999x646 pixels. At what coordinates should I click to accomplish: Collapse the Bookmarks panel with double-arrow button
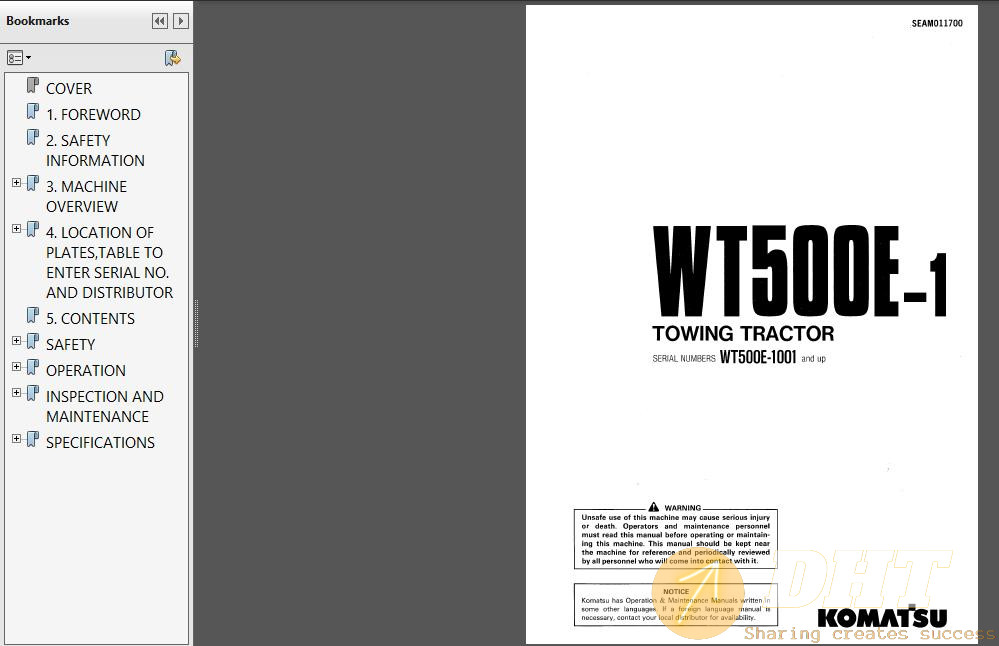pos(160,21)
